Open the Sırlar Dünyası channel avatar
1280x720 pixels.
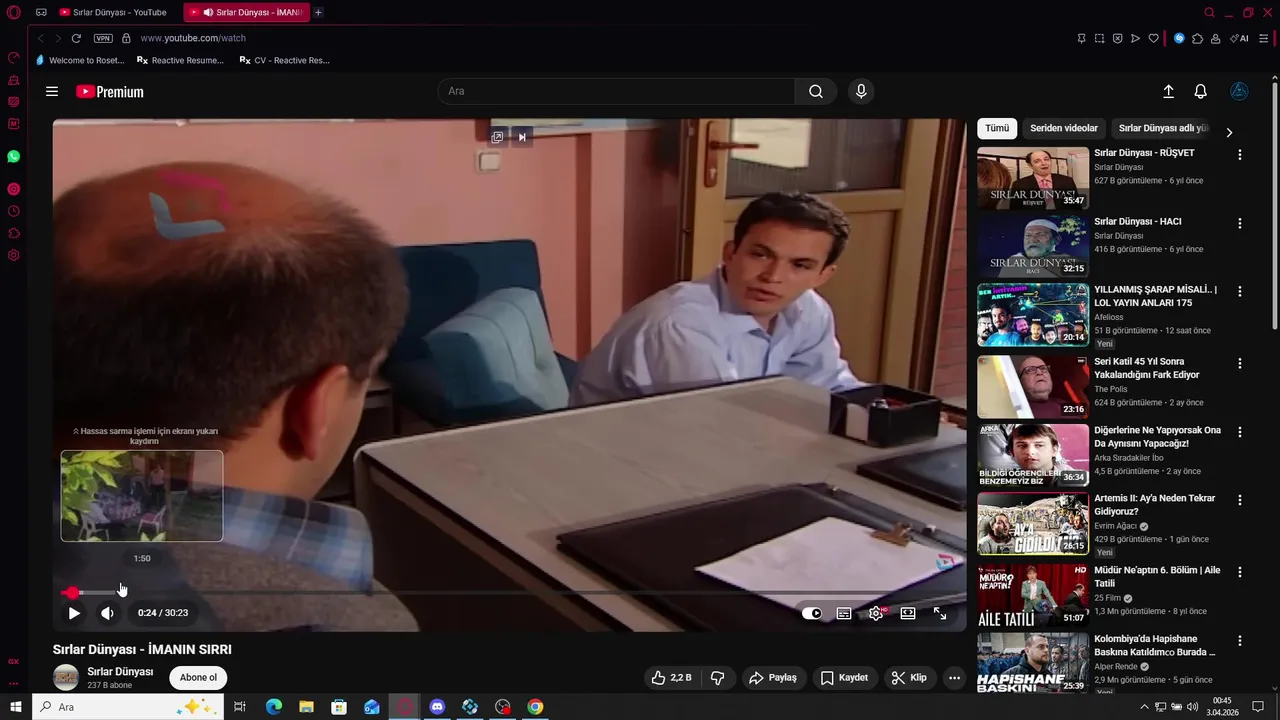tap(66, 677)
